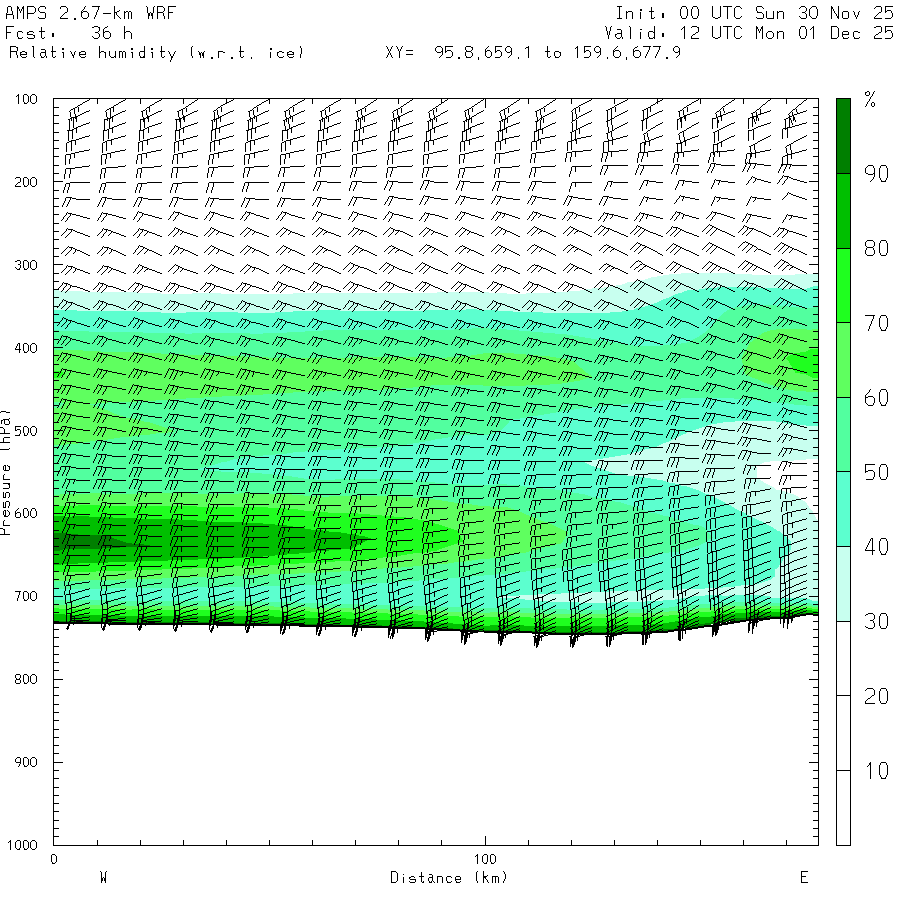
Task: Click the XY coordinates text '95.8,659.1 to 159.6,677.9'
Action: point(557,53)
